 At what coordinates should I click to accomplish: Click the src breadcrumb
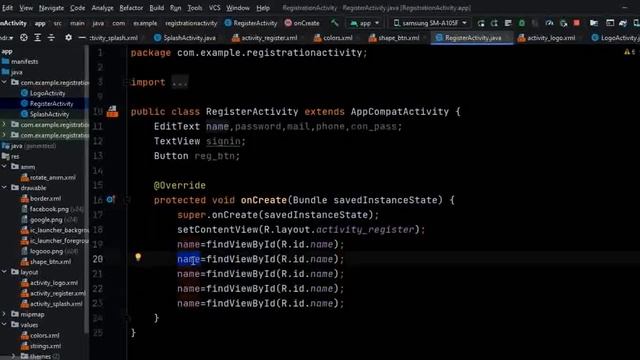click(x=58, y=23)
